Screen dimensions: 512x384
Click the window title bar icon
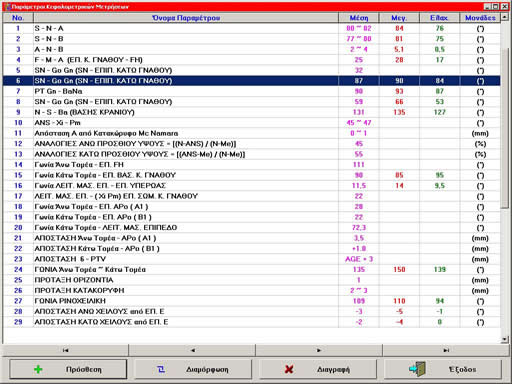pyautogui.click(x=7, y=7)
